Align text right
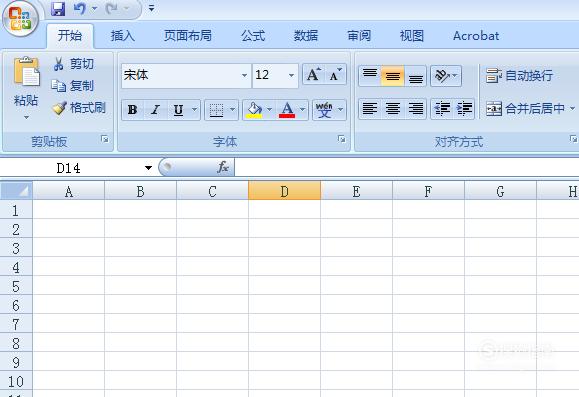Viewport: 579px width, 397px height. (415, 109)
